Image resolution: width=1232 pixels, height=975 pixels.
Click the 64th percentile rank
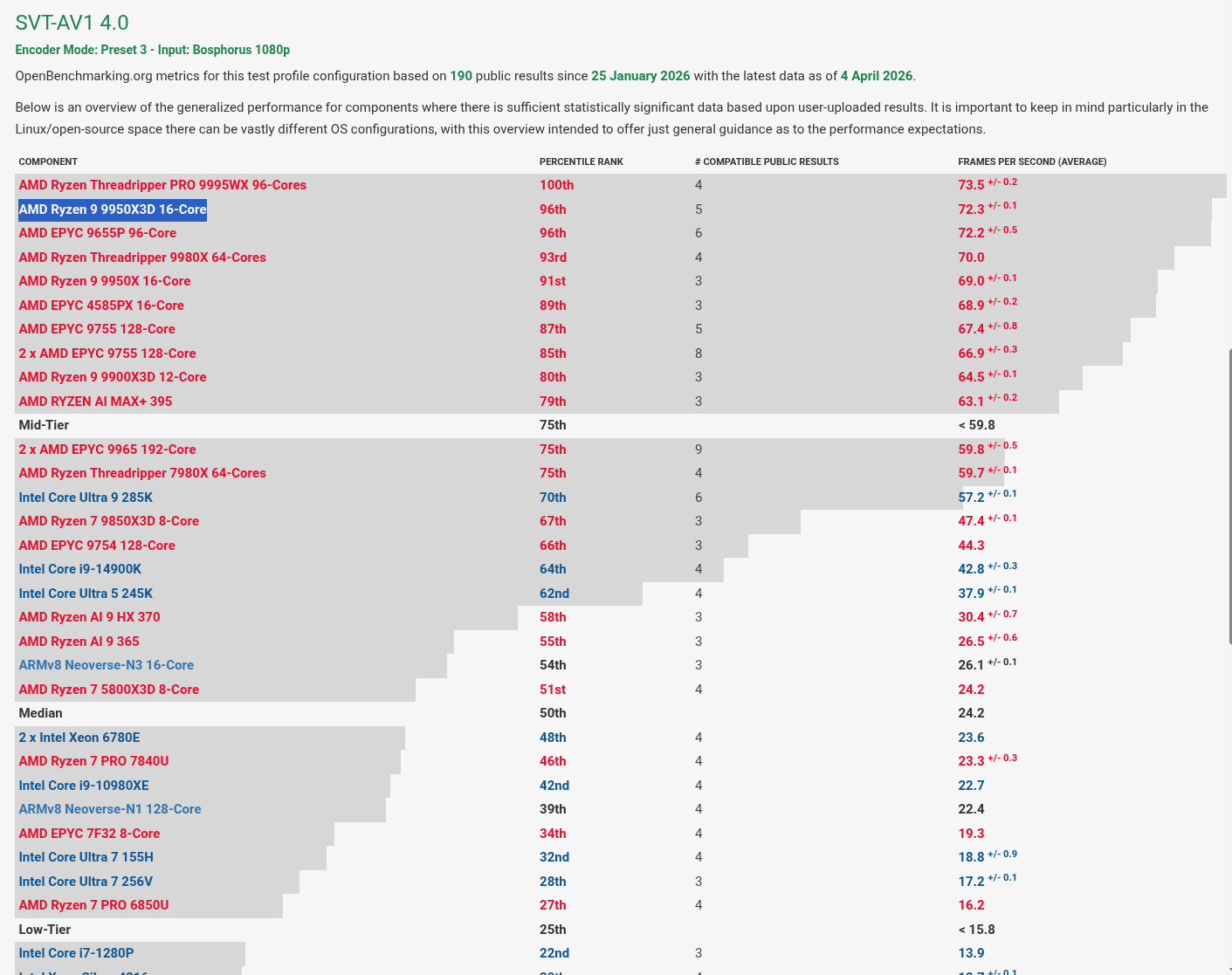553,569
